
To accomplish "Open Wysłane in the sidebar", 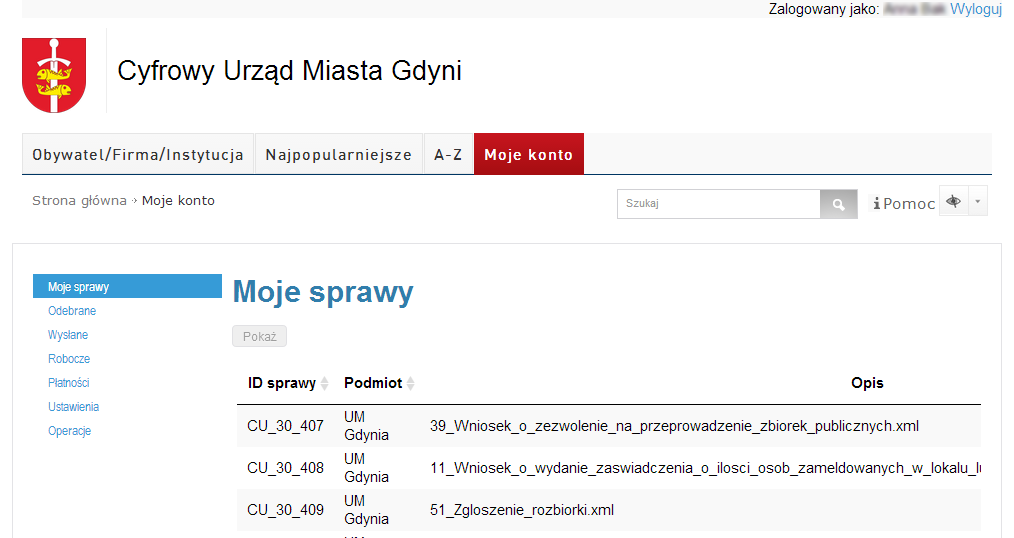I will (x=68, y=335).
